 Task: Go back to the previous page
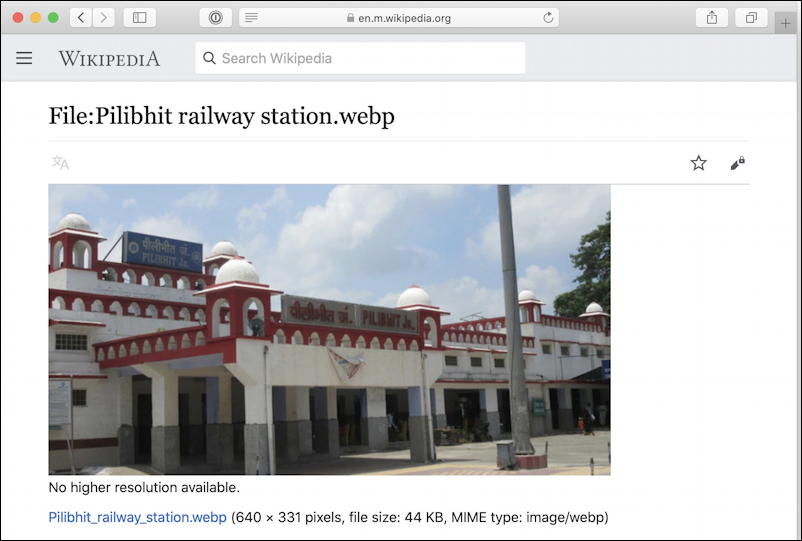click(x=81, y=18)
